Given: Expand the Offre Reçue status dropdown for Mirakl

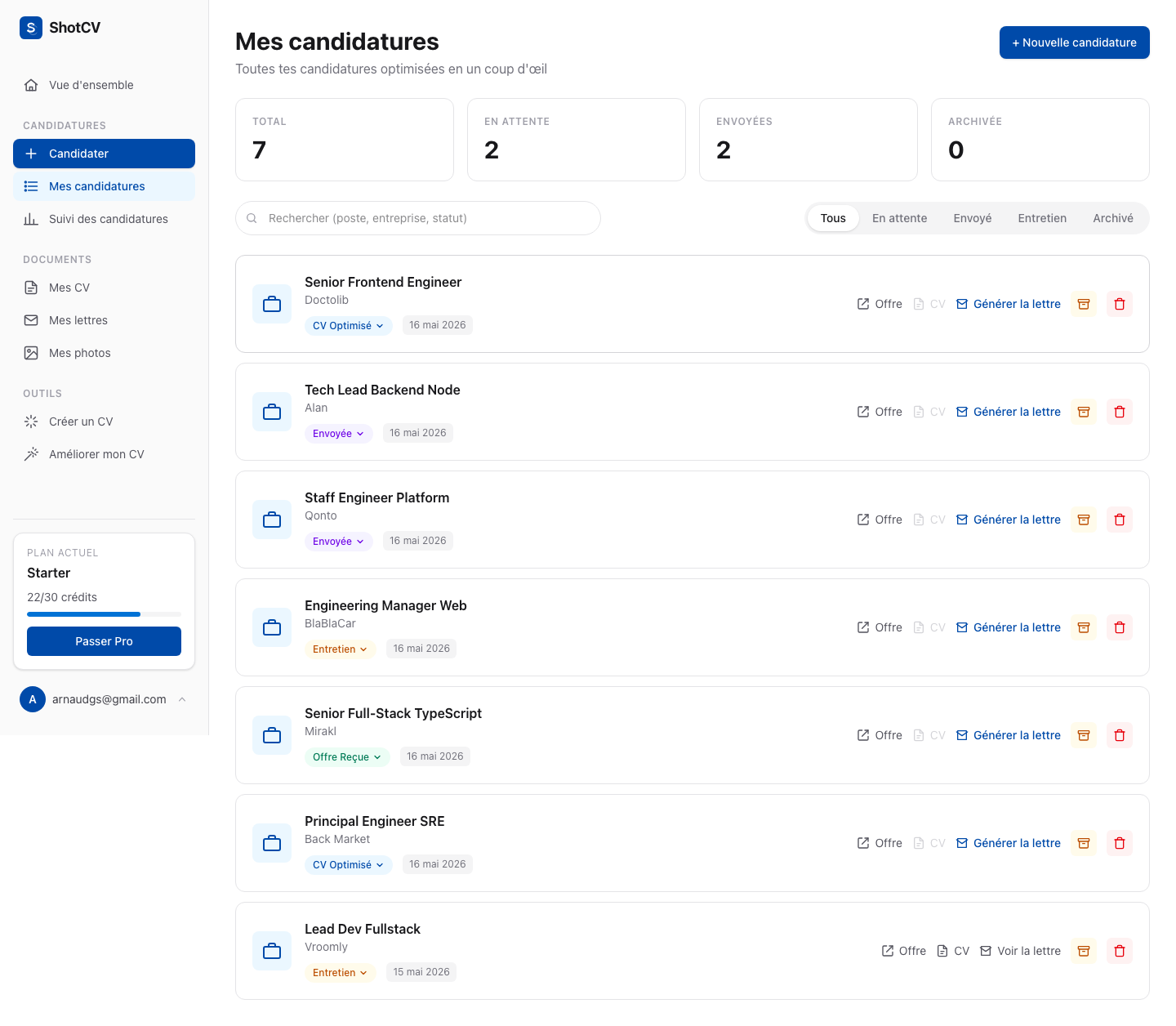Looking at the screenshot, I should (347, 757).
